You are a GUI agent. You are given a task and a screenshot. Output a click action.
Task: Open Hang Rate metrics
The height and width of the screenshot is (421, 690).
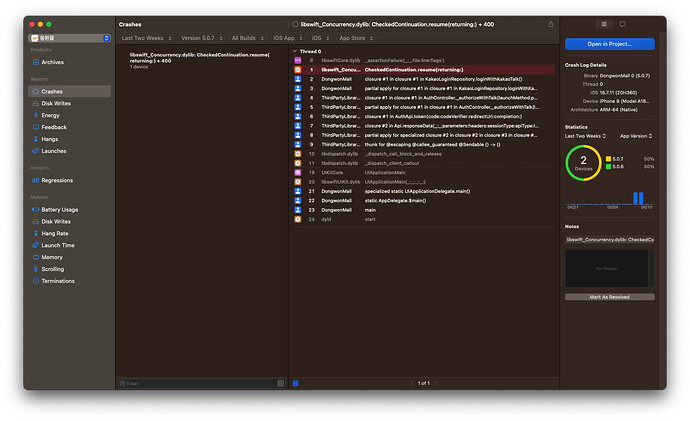pos(50,234)
